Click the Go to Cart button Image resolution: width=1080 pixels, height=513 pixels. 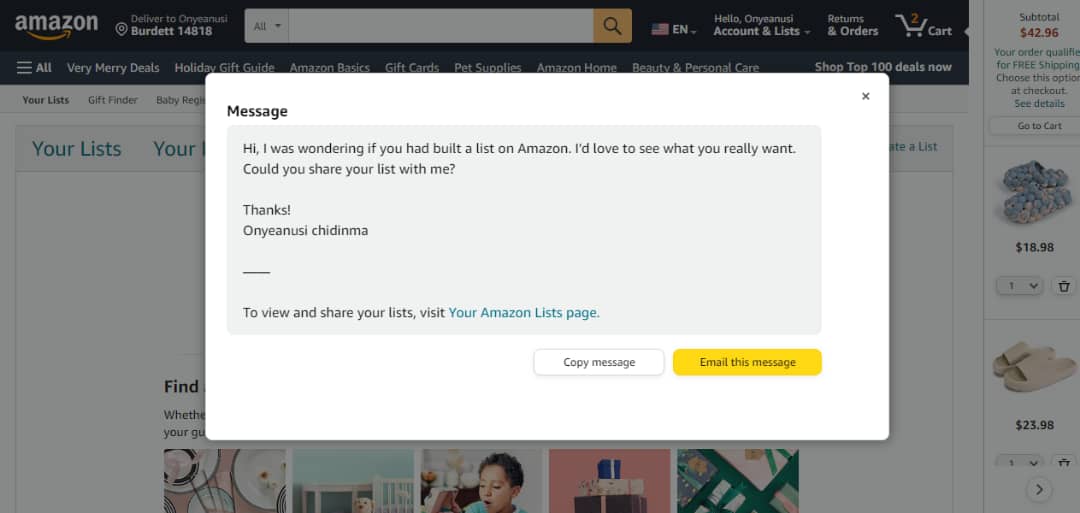point(1039,125)
